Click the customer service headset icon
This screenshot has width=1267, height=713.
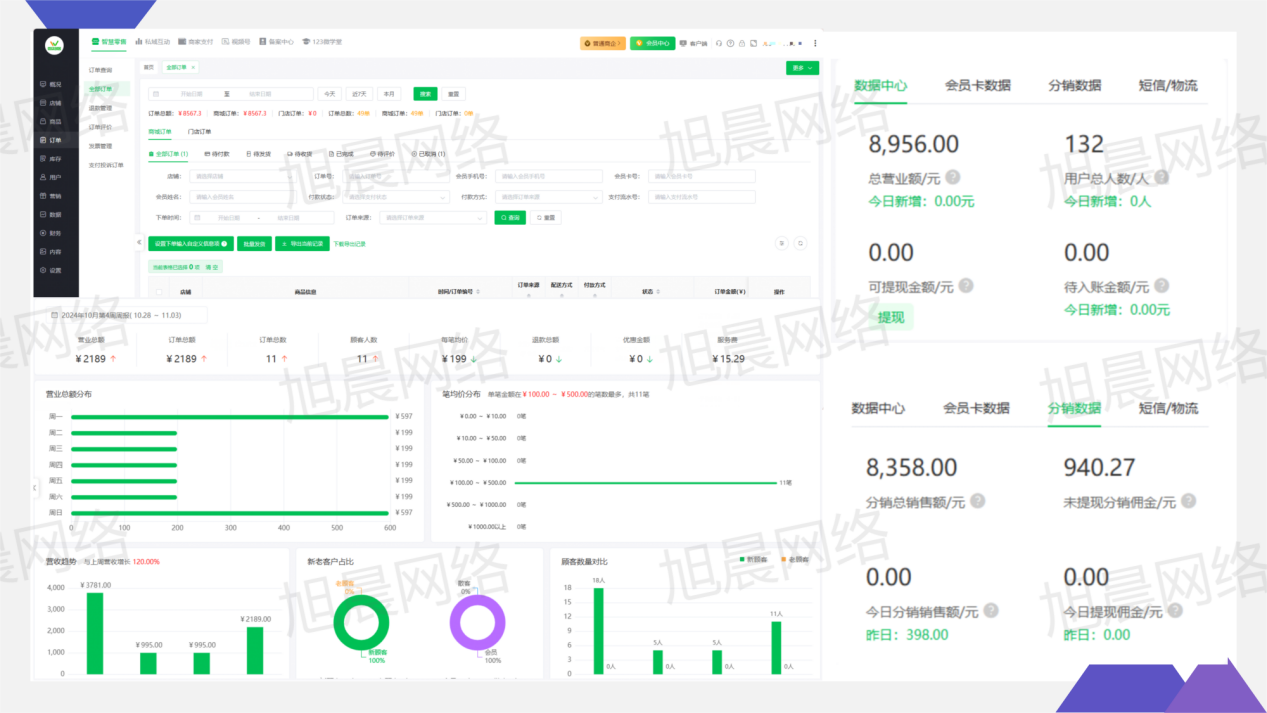point(719,43)
